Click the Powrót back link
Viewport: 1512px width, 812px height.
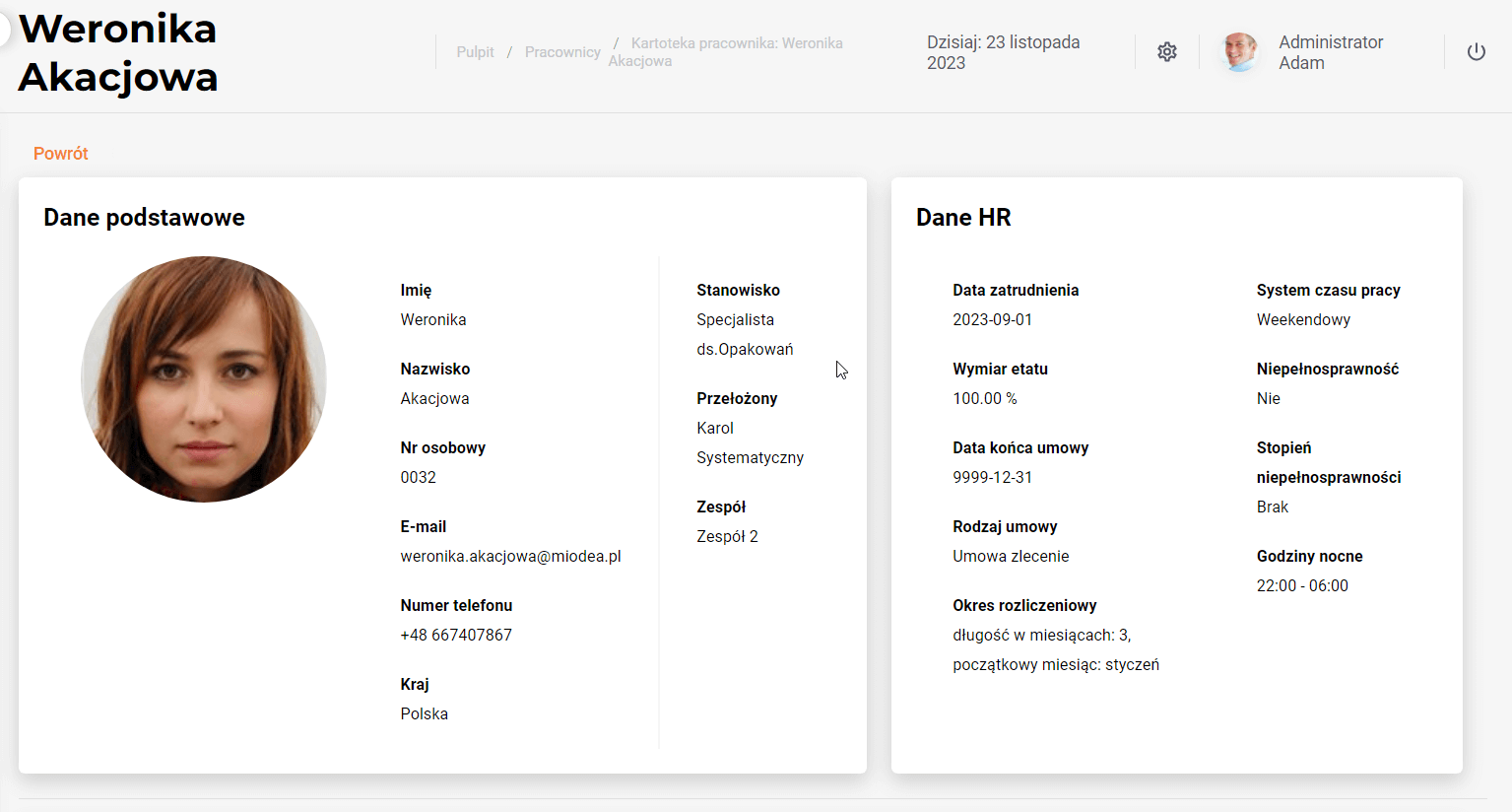pyautogui.click(x=61, y=154)
